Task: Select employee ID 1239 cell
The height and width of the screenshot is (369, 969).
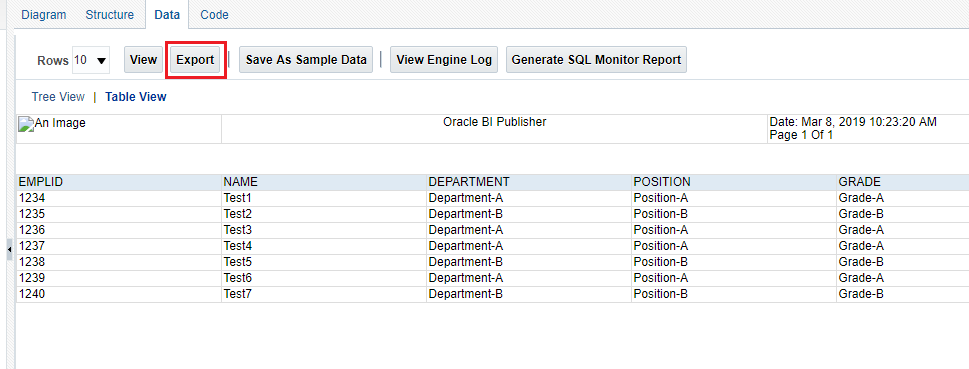Action: 119,278
